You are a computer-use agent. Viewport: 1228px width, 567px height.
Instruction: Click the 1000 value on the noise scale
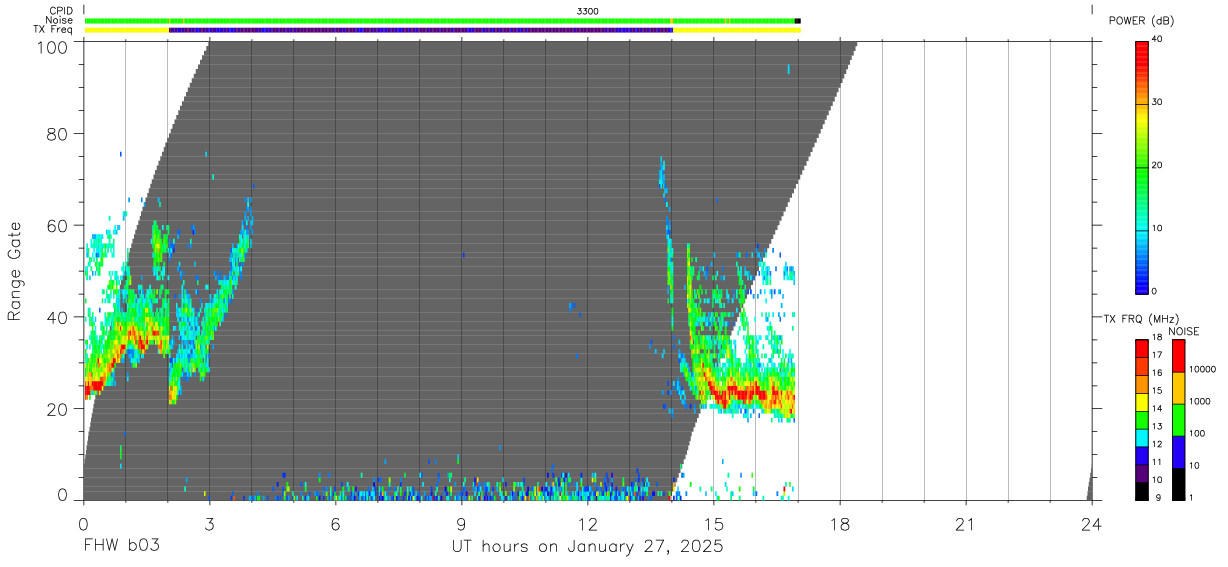coord(1200,401)
